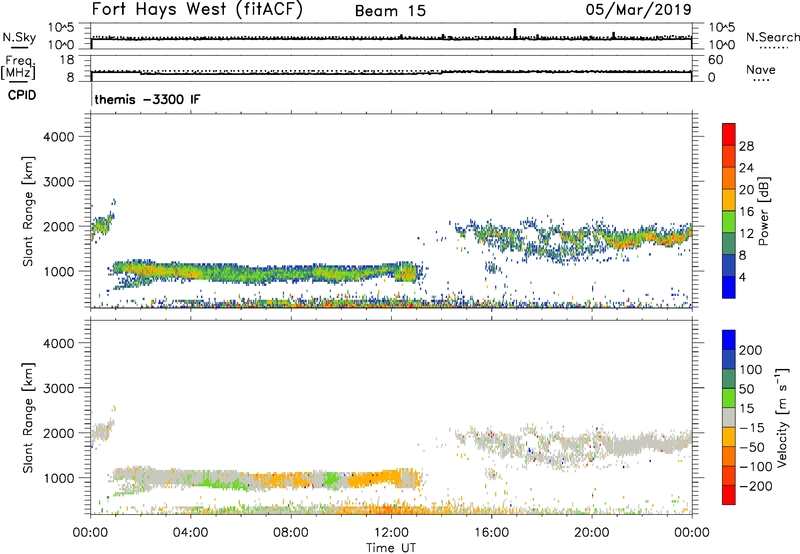Select the '-200' velocity colorbar value
The image size is (800, 554).
[x=756, y=486]
